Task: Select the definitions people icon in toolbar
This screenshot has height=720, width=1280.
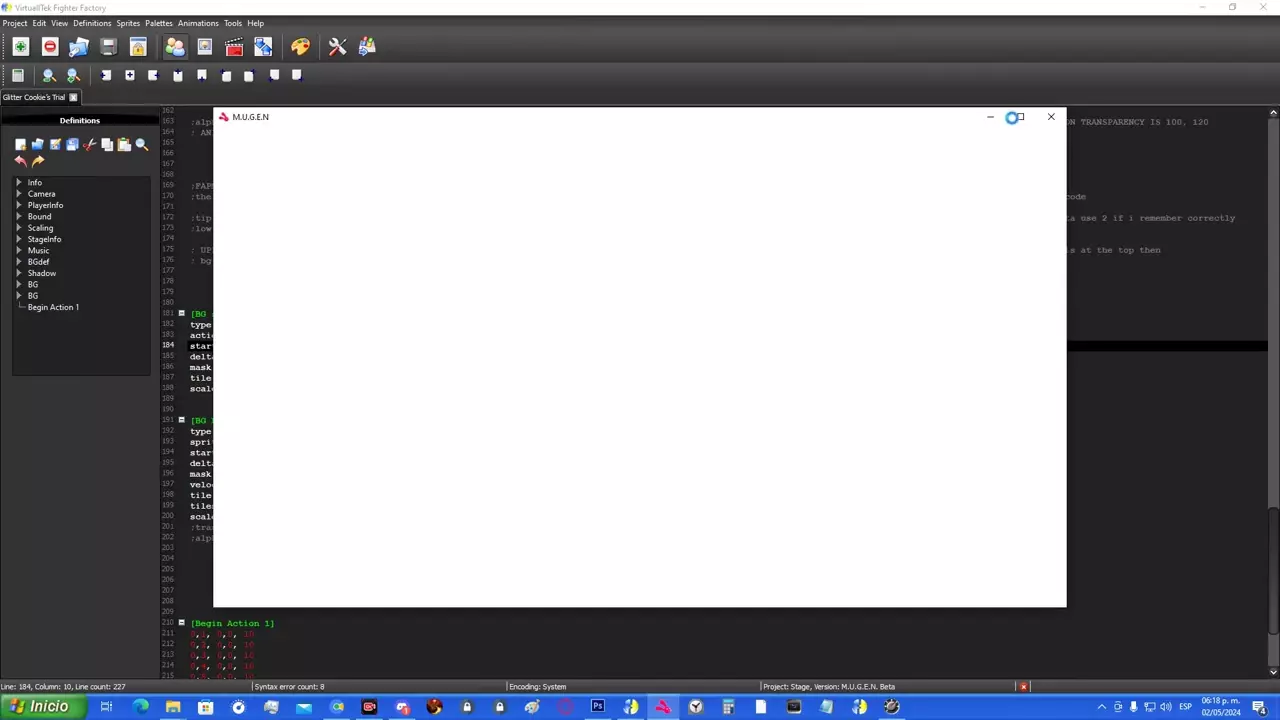Action: 175,47
